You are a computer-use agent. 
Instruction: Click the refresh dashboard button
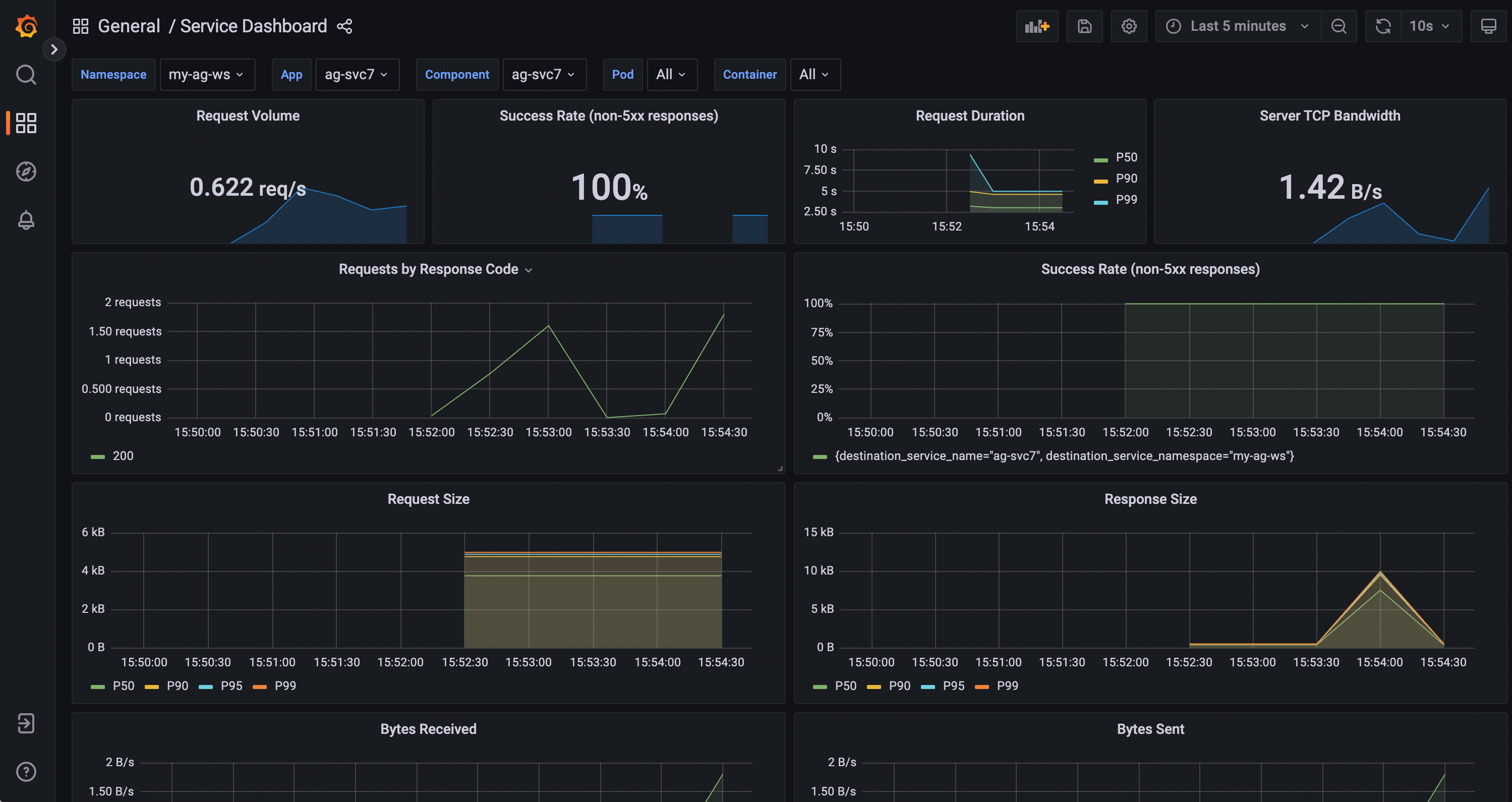point(1383,26)
